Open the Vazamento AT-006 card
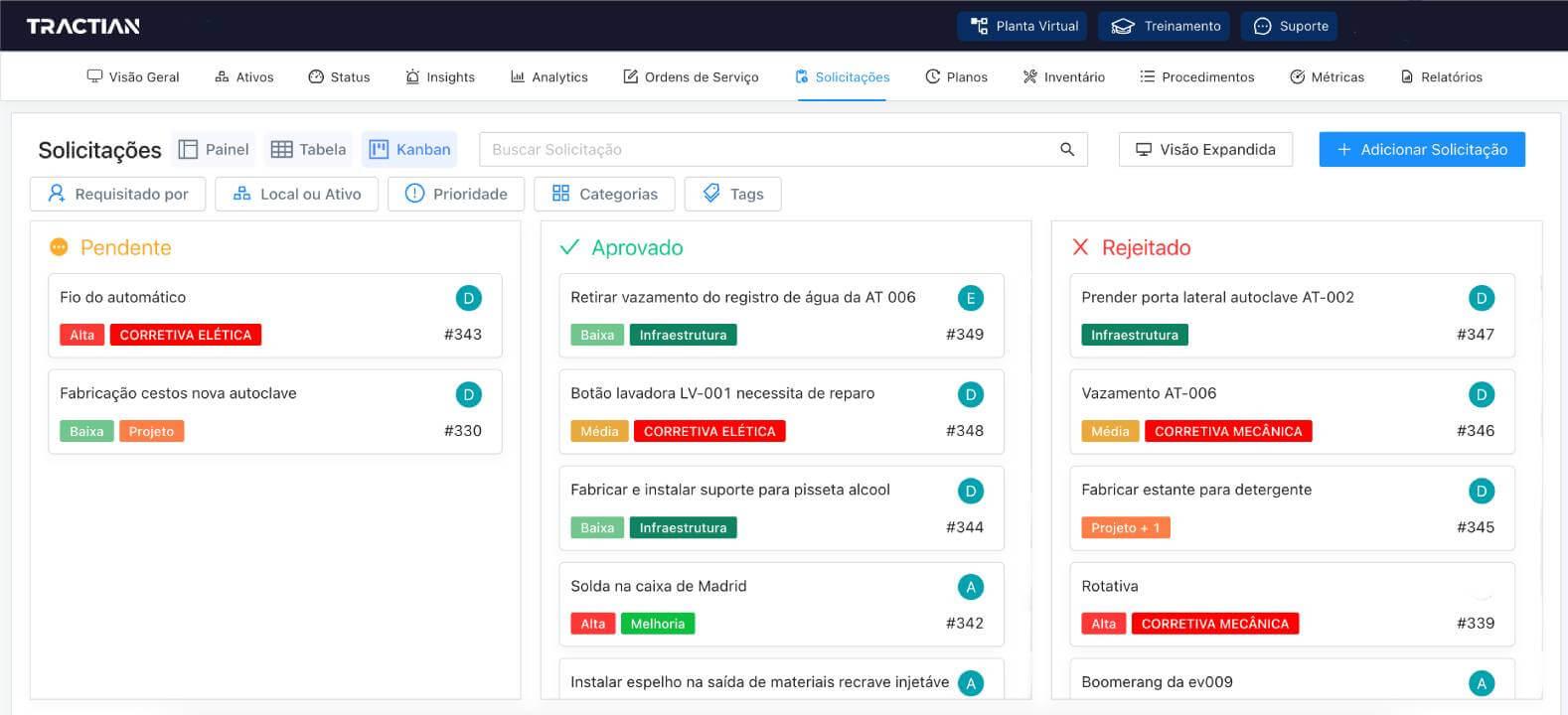Screen dimensions: 1568x715 pyautogui.click(x=1292, y=412)
